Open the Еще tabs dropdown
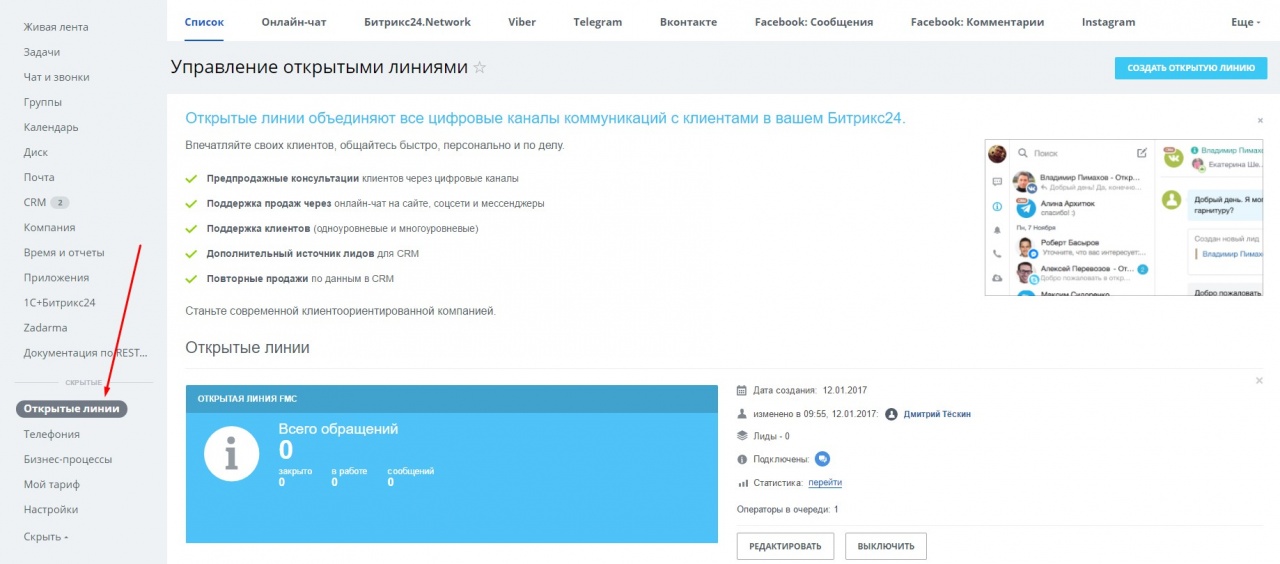 click(1245, 22)
